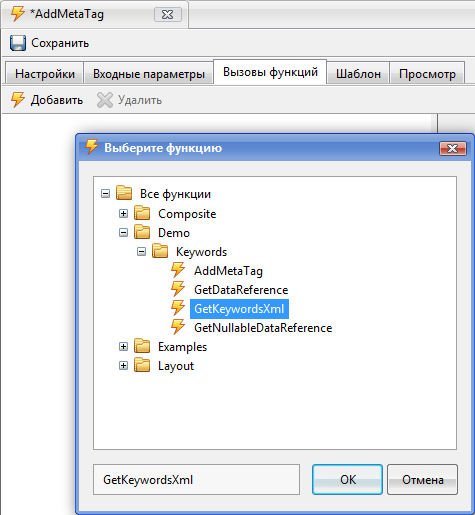Select the Demo tree item
The width and height of the screenshot is (475, 515).
174,233
